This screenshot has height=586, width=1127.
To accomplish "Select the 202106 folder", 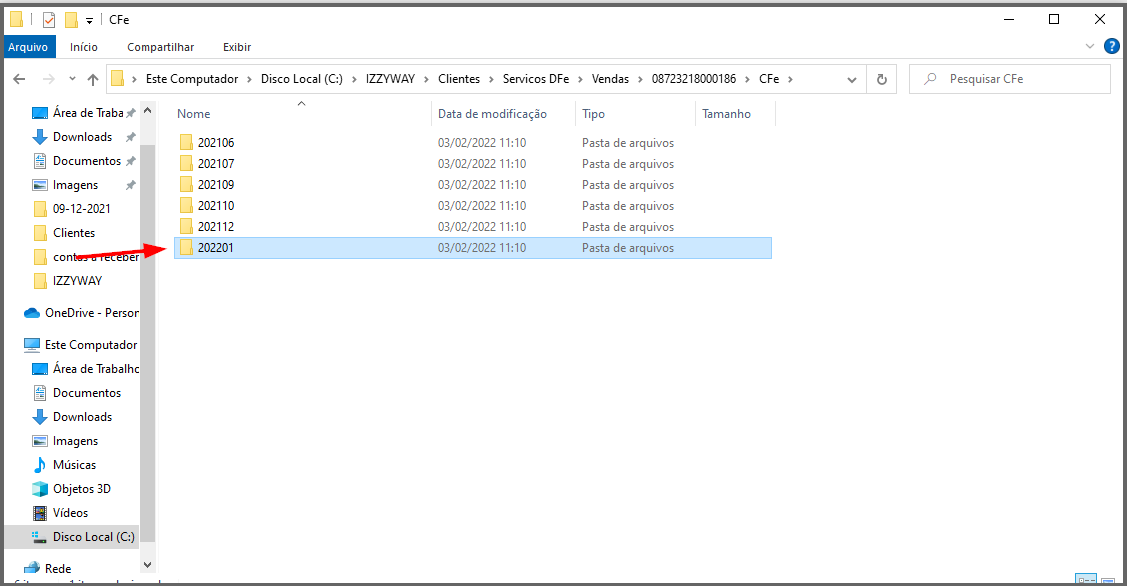I will click(x=216, y=143).
